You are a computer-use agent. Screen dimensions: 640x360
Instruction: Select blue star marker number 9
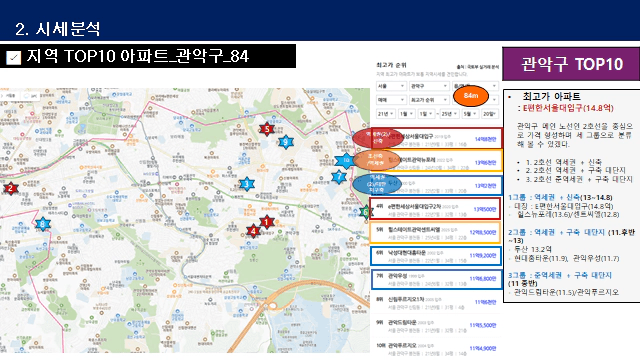coord(286,142)
